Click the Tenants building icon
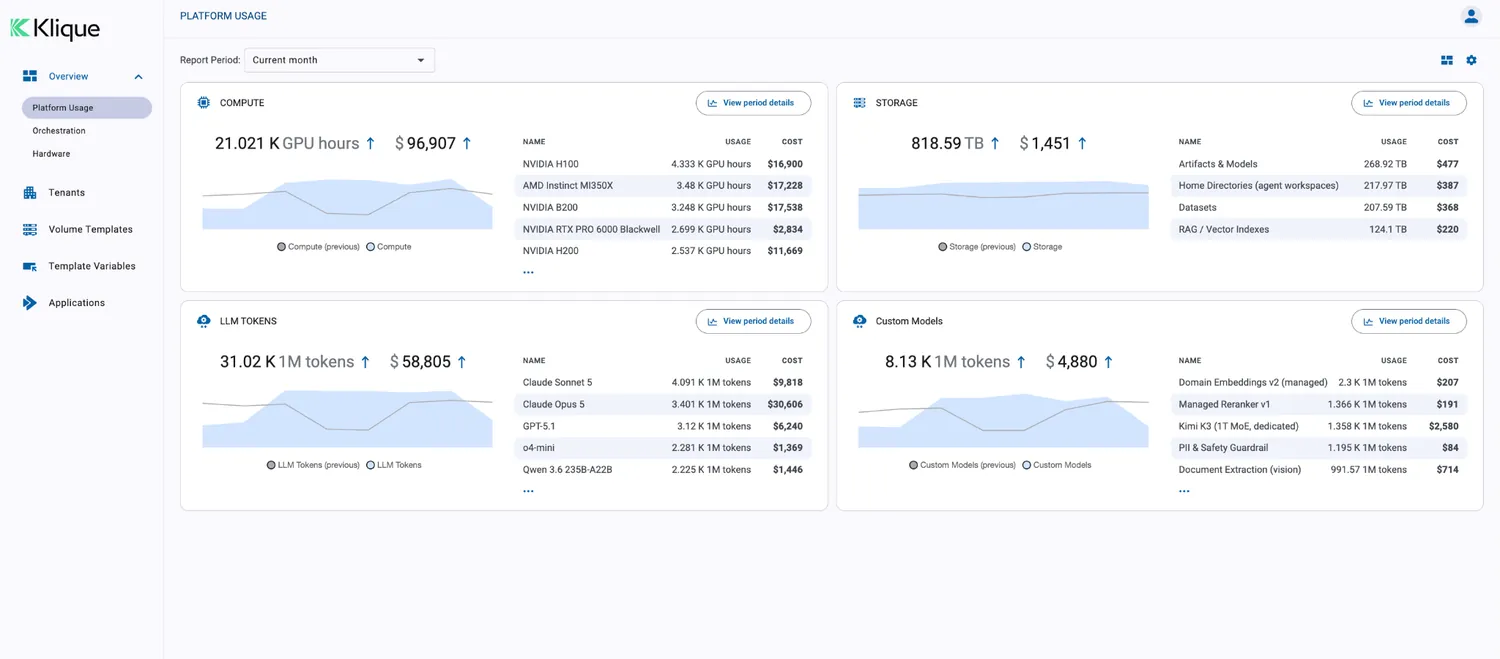Image resolution: width=1500 pixels, height=659 pixels. tap(30, 192)
